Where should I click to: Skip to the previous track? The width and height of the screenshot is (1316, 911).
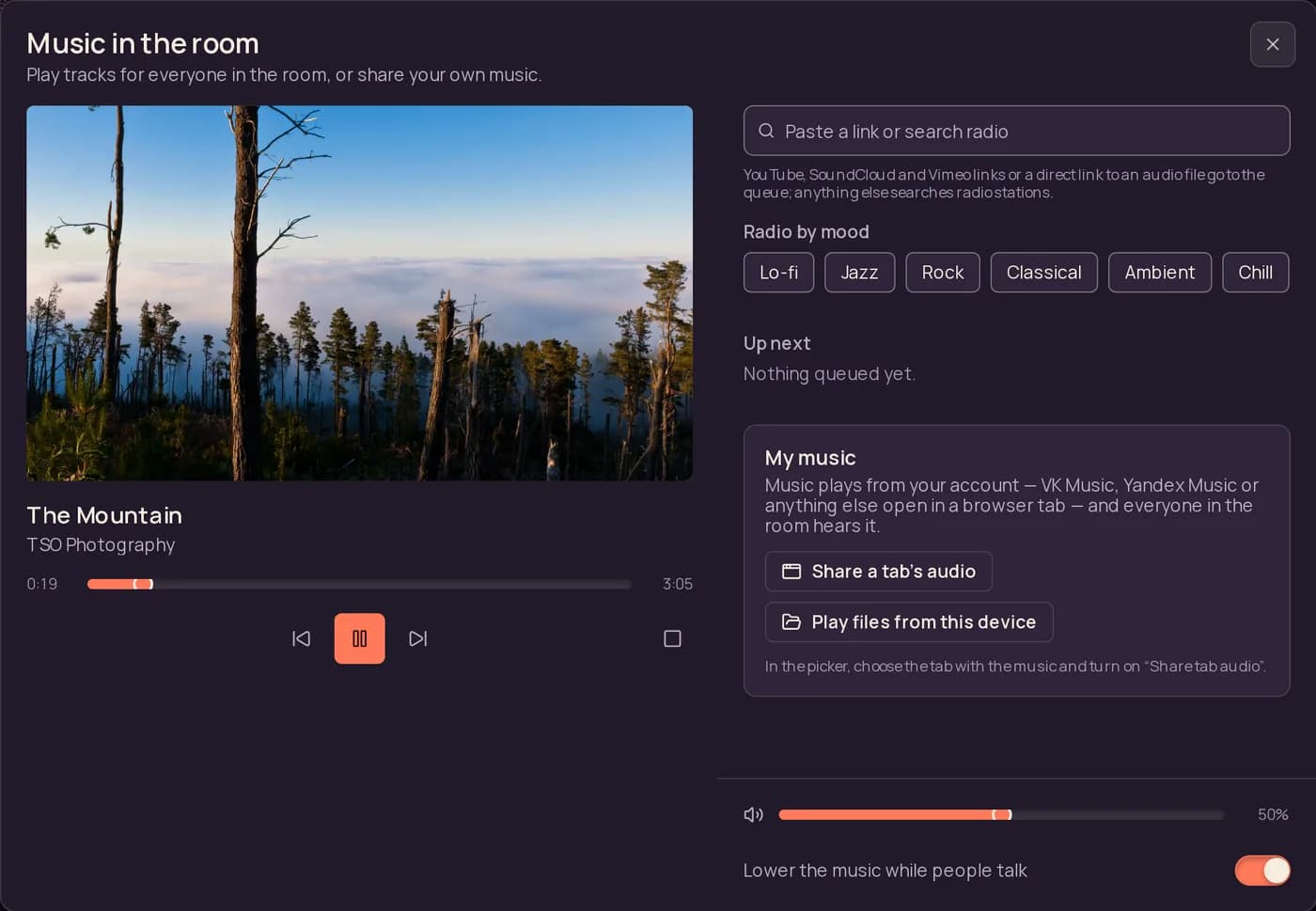point(301,638)
